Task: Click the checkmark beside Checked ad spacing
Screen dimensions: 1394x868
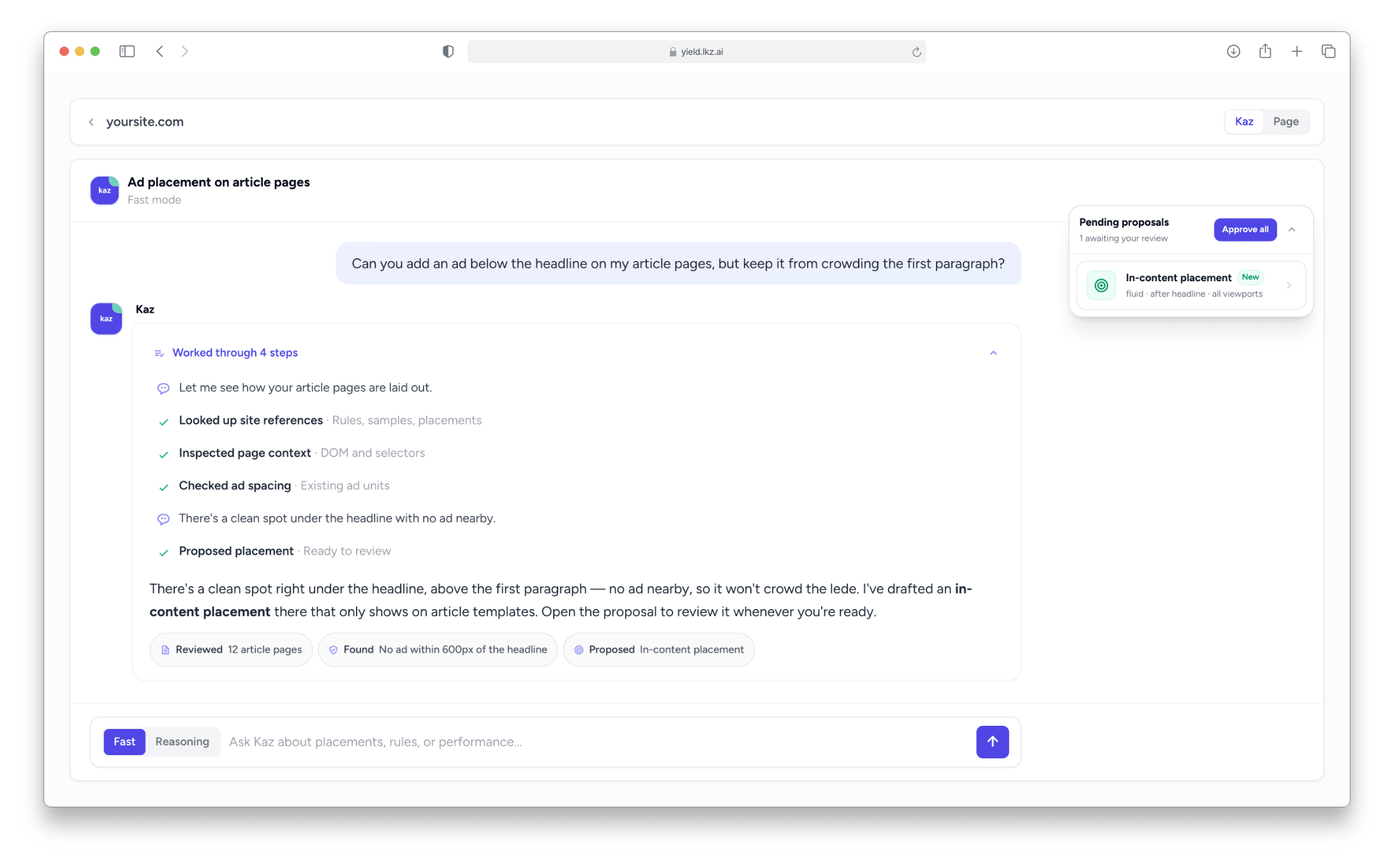Action: coord(164,487)
